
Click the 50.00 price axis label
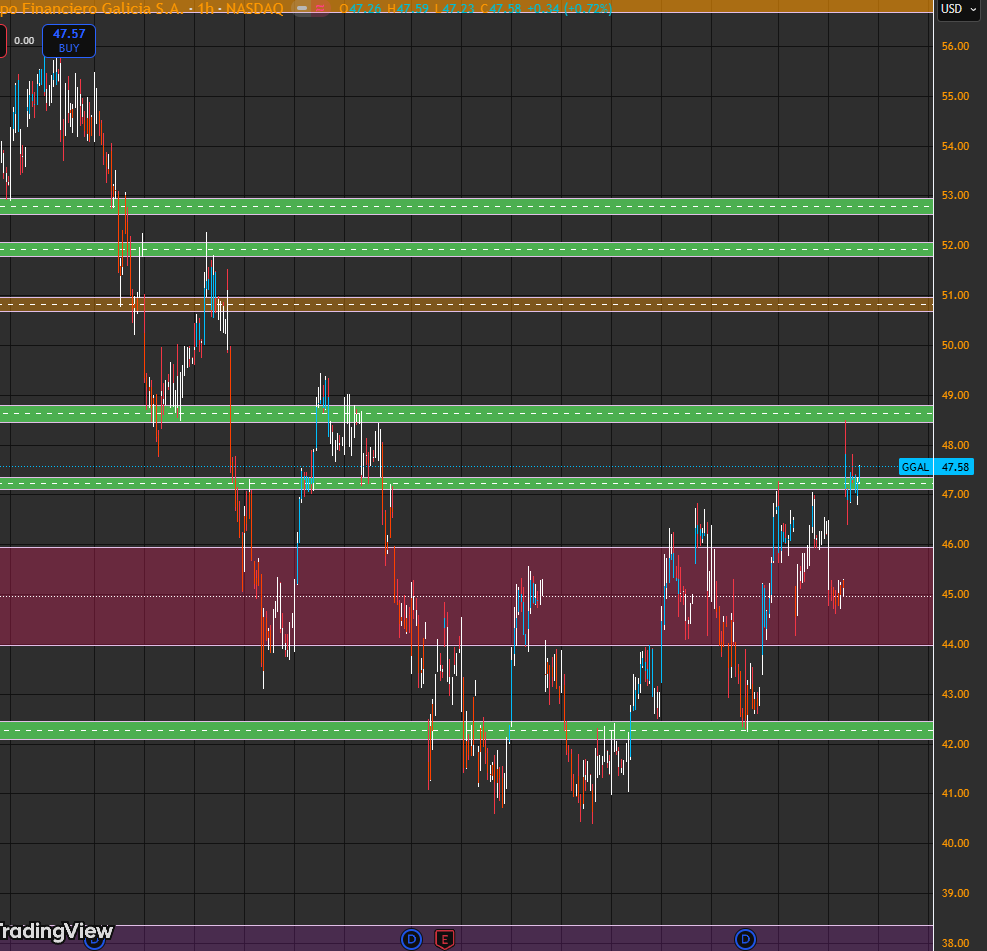(955, 346)
